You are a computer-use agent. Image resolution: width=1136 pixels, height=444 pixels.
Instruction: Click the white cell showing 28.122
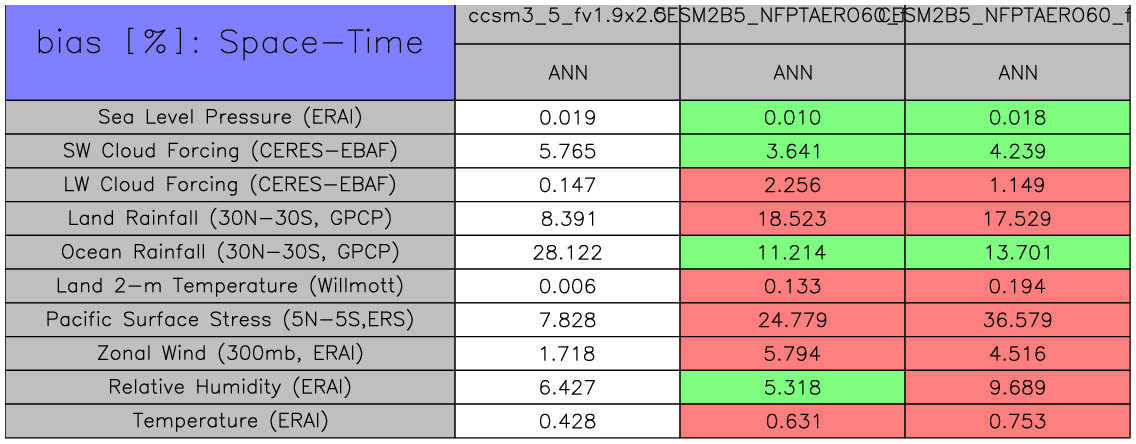click(x=567, y=252)
